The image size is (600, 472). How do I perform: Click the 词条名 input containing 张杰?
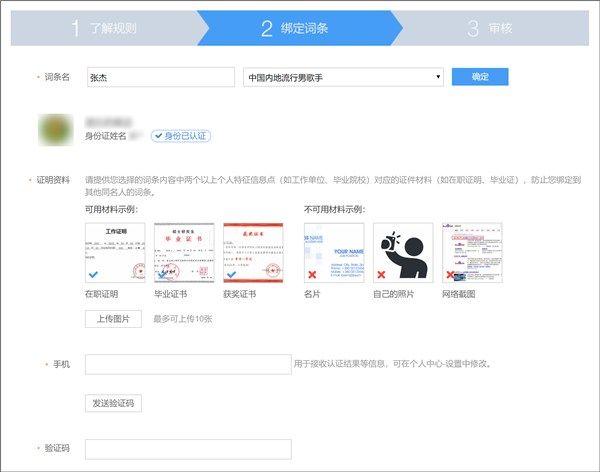[x=161, y=77]
